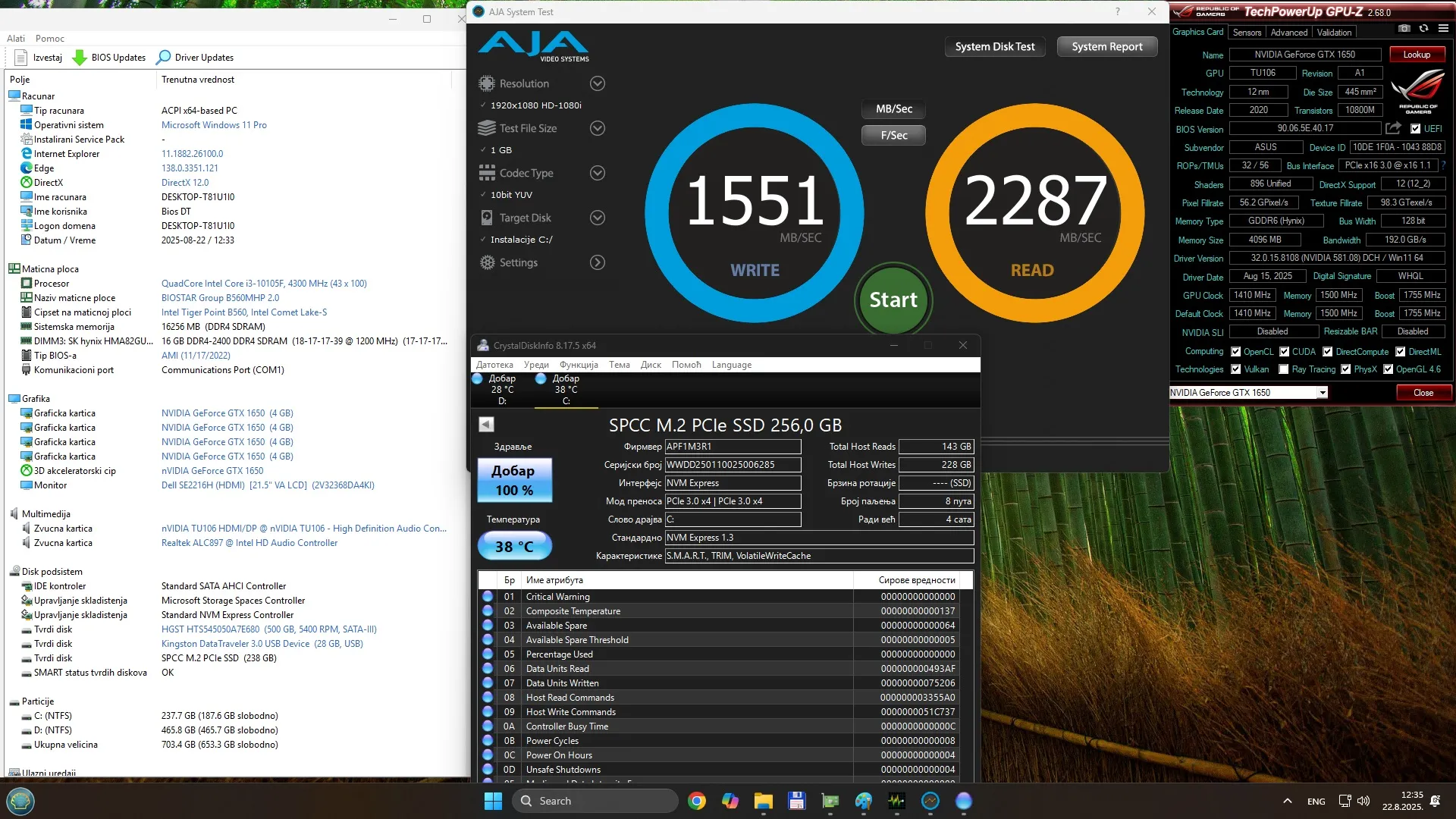Open AJA Settings gear
The image size is (1456, 819).
point(487,262)
